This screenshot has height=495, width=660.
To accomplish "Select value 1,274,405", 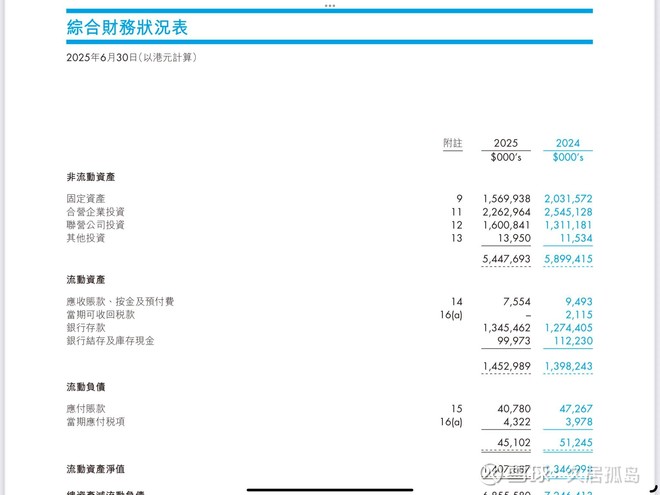I will pos(569,327).
